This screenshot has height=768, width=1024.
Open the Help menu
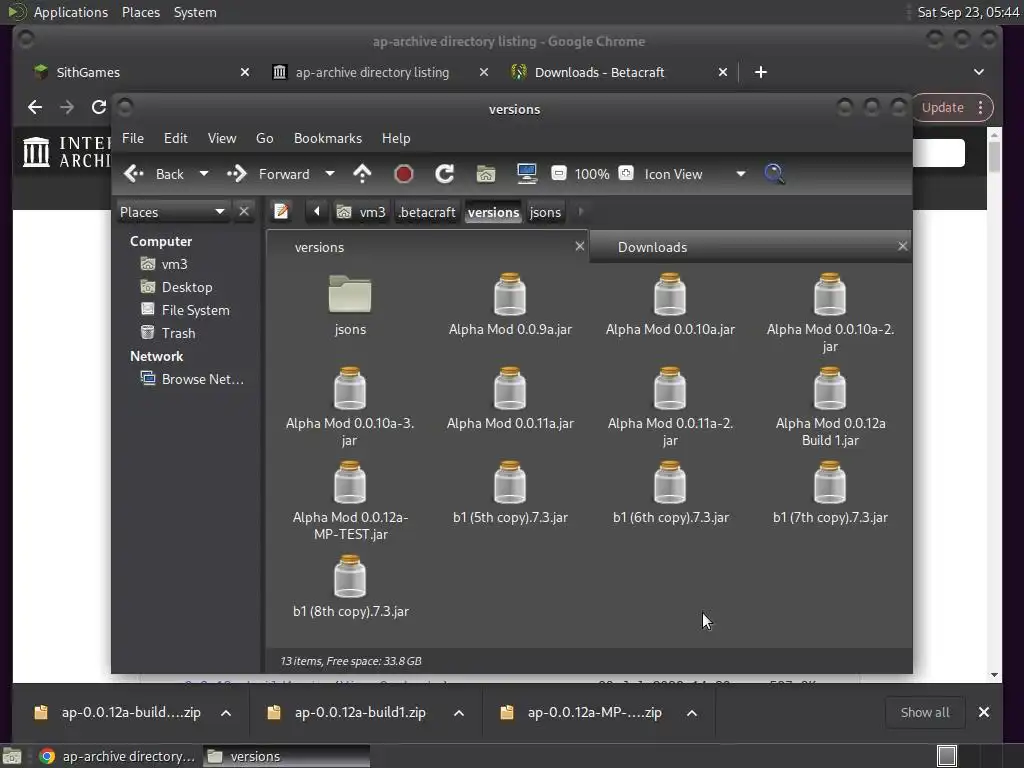[396, 138]
